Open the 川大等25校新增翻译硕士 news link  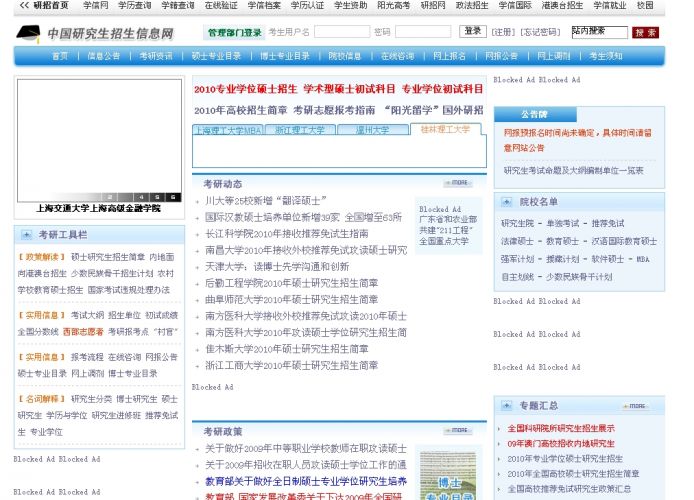266,201
